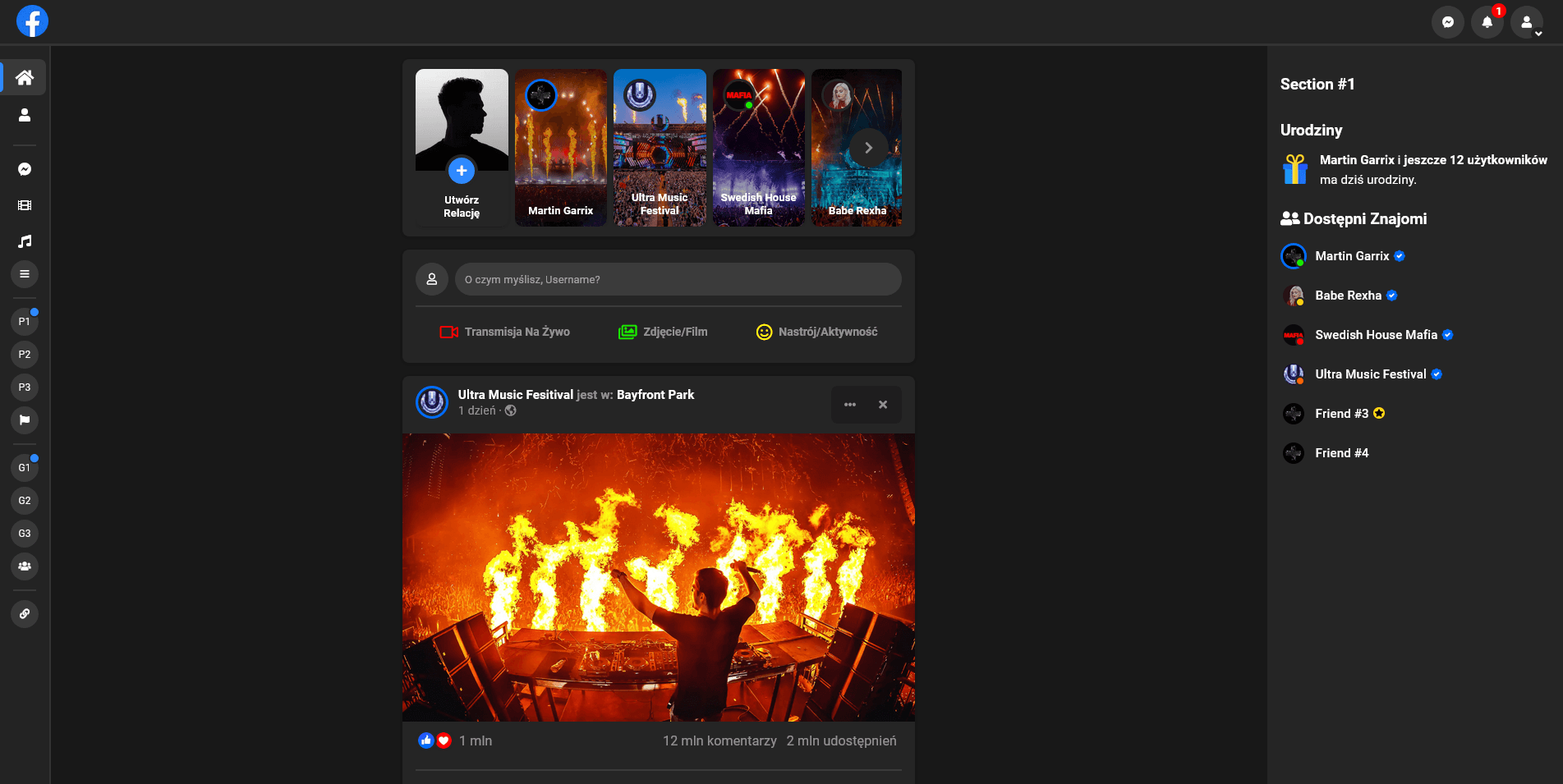Expand the account menu dropdown arrow
Image resolution: width=1563 pixels, height=784 pixels.
pyautogui.click(x=1538, y=34)
